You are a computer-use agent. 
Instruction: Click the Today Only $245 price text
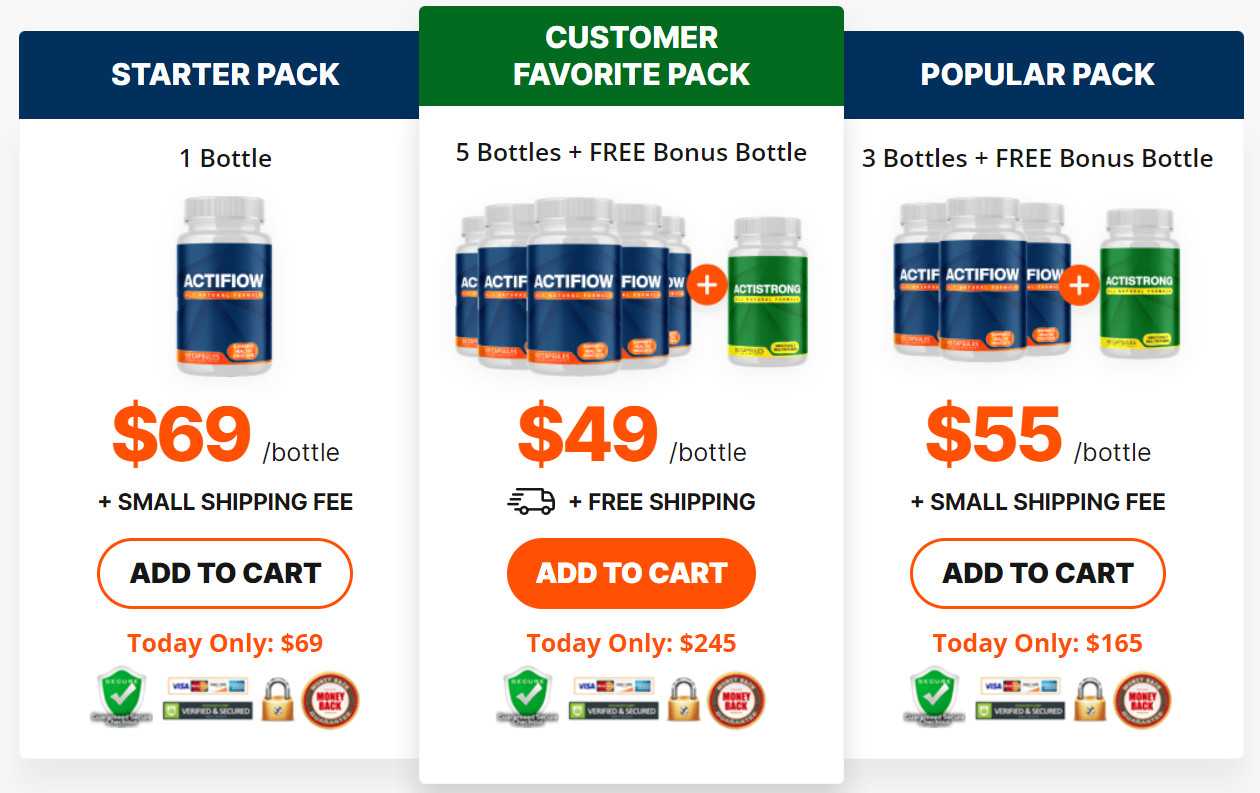pyautogui.click(x=631, y=643)
